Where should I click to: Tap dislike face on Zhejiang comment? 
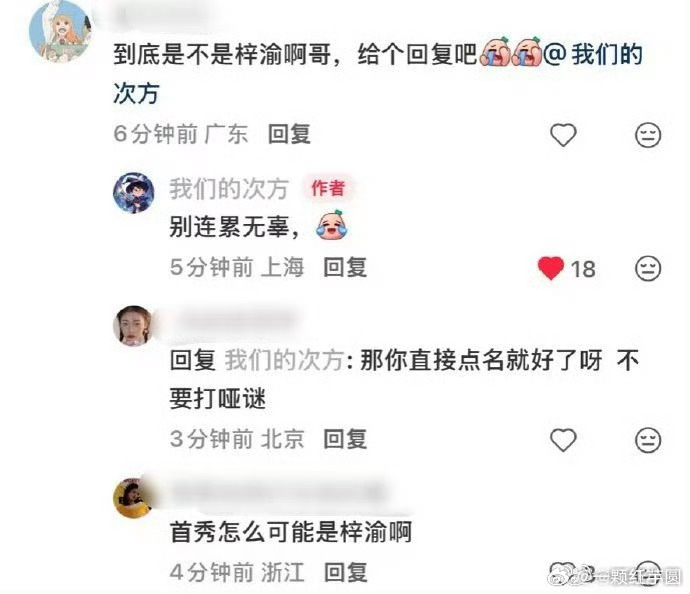648,572
